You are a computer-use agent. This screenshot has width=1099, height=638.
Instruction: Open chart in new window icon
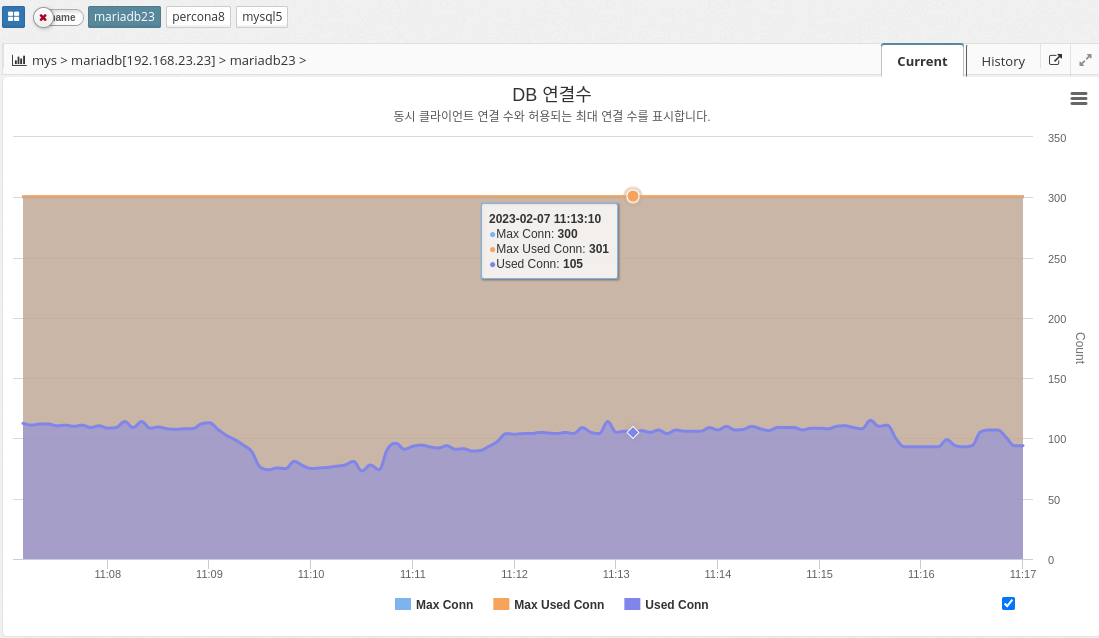[1055, 60]
